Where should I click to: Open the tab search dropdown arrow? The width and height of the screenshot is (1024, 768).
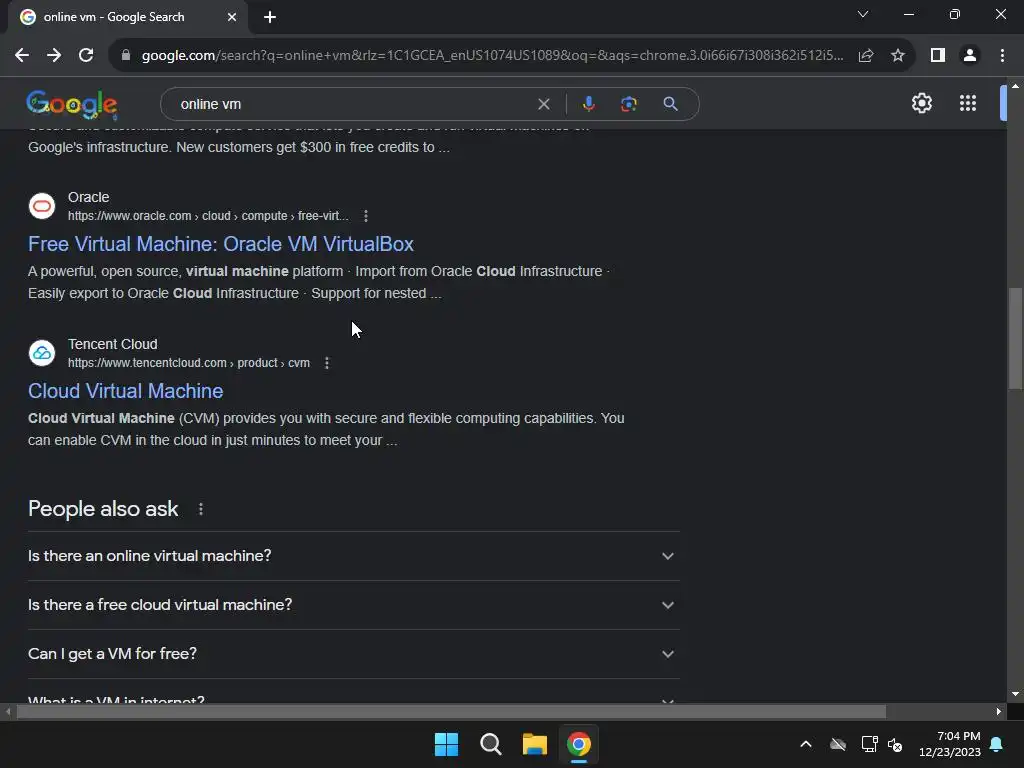tap(863, 14)
